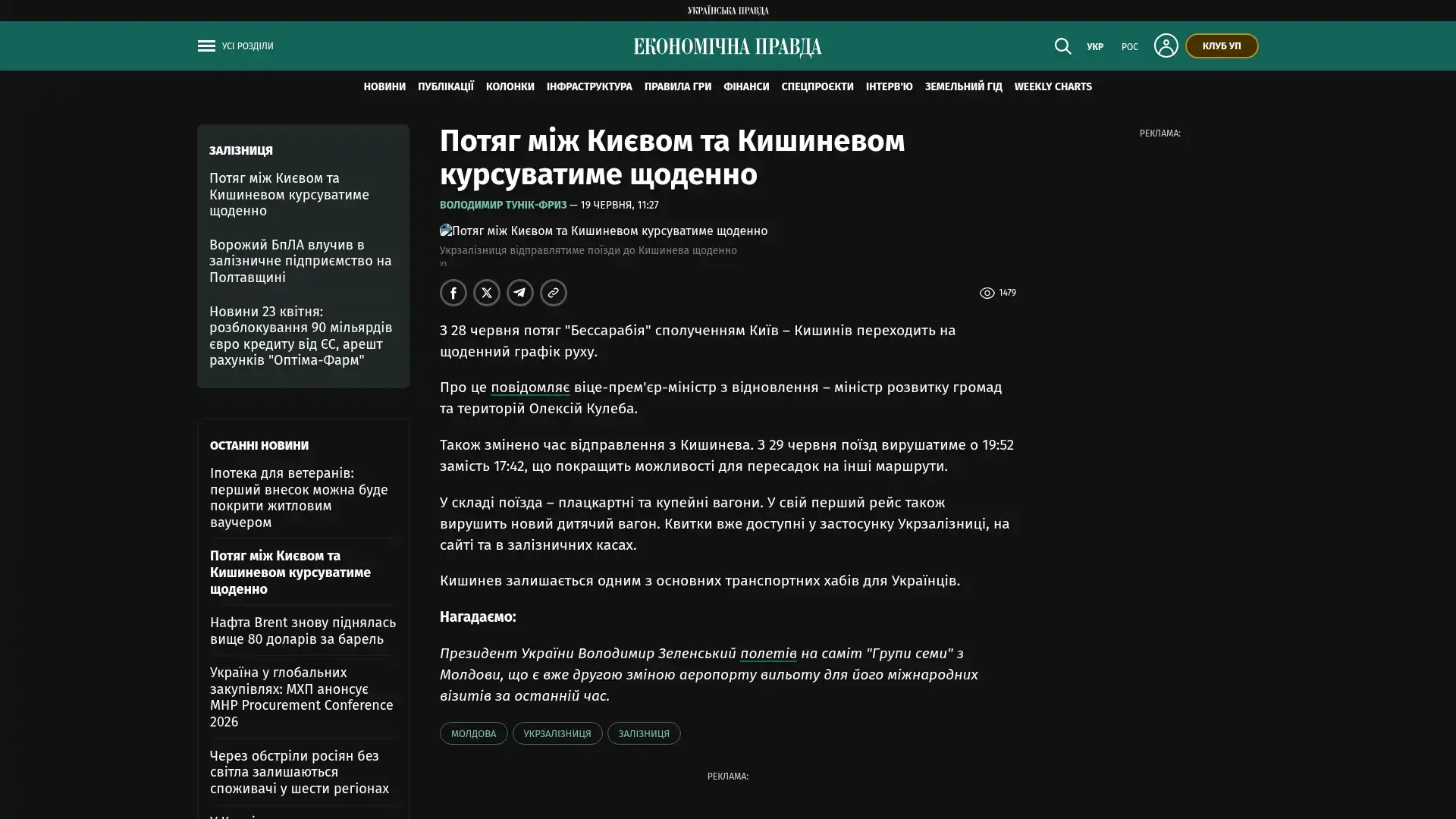Follow the 'полетів' link in the article
Image resolution: width=1456 pixels, height=819 pixels.
point(768,654)
